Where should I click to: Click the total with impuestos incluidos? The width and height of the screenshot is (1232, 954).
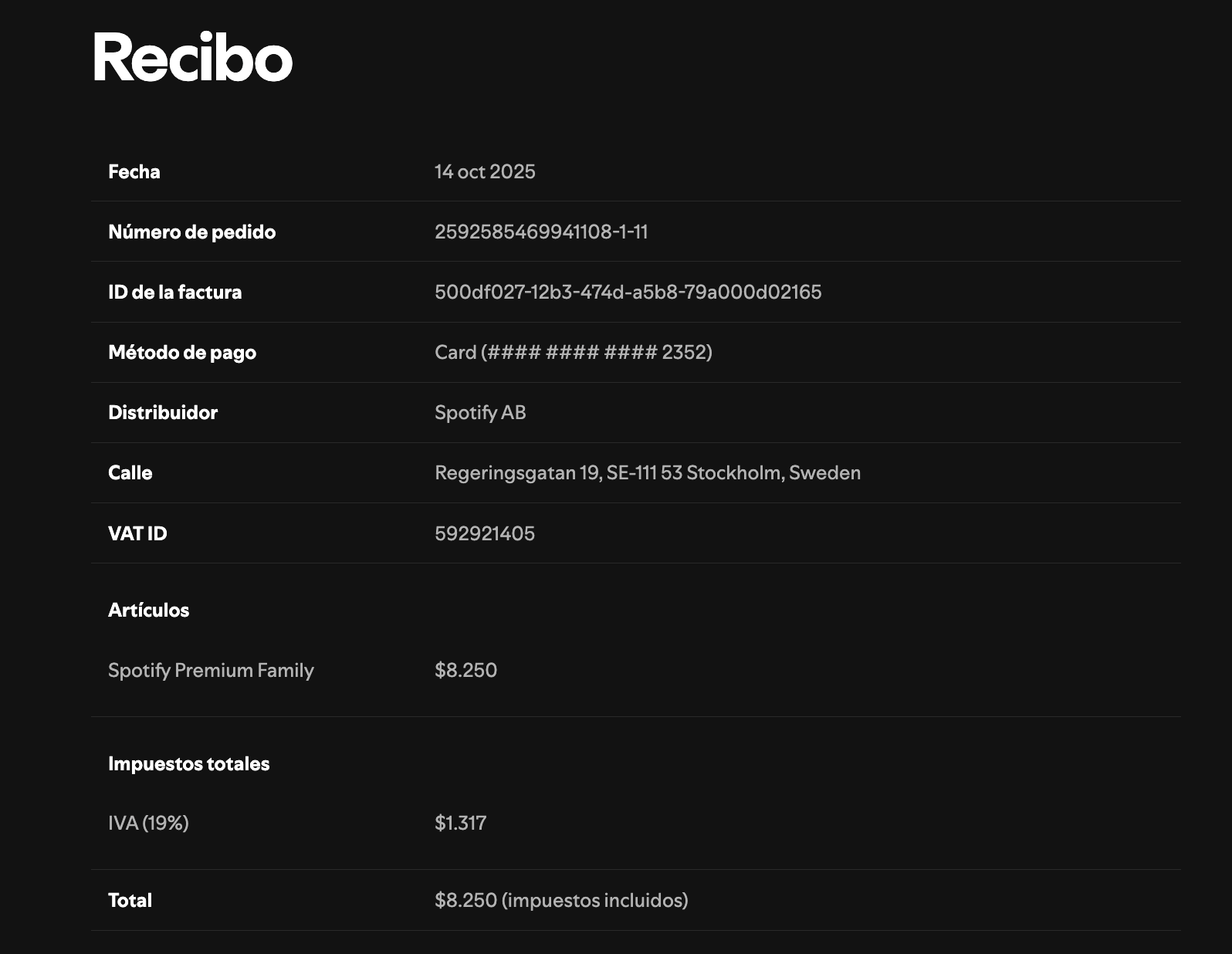[x=561, y=900]
